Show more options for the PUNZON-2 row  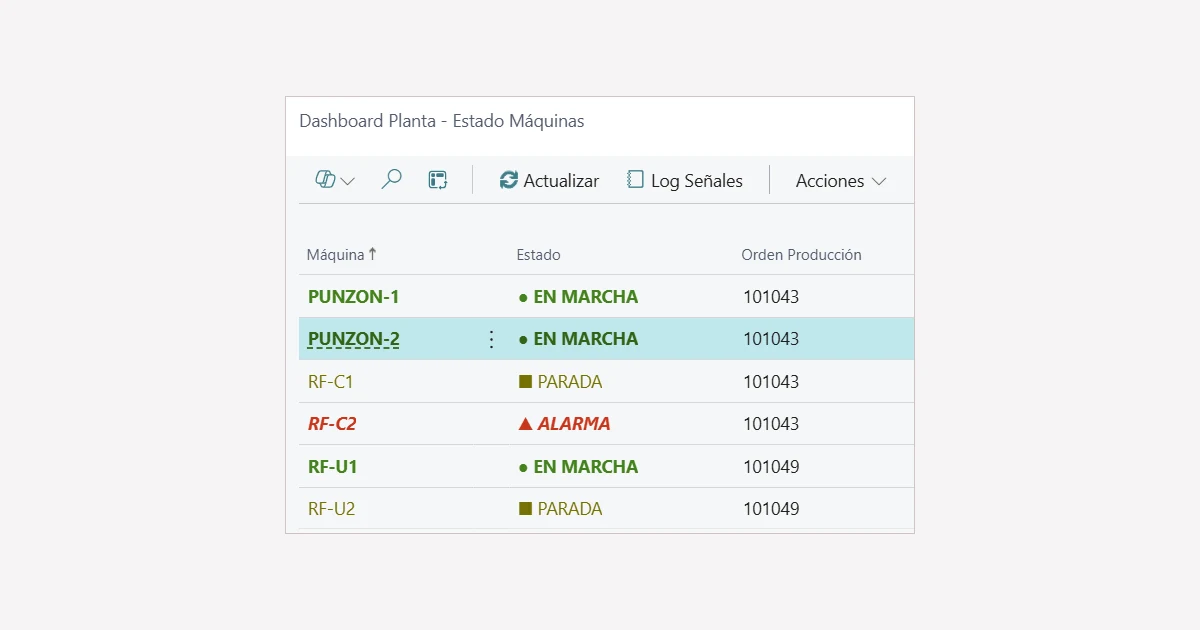[x=491, y=339]
